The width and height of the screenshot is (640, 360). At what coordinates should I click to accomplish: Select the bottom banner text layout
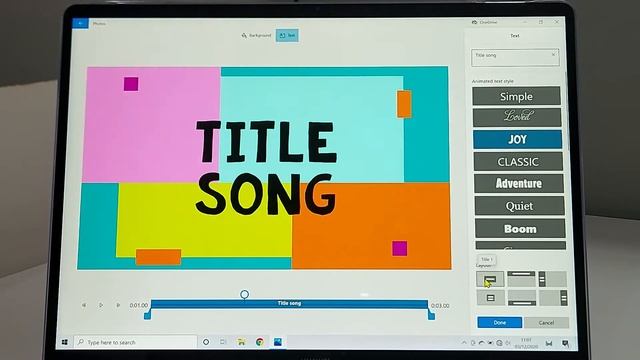522,298
